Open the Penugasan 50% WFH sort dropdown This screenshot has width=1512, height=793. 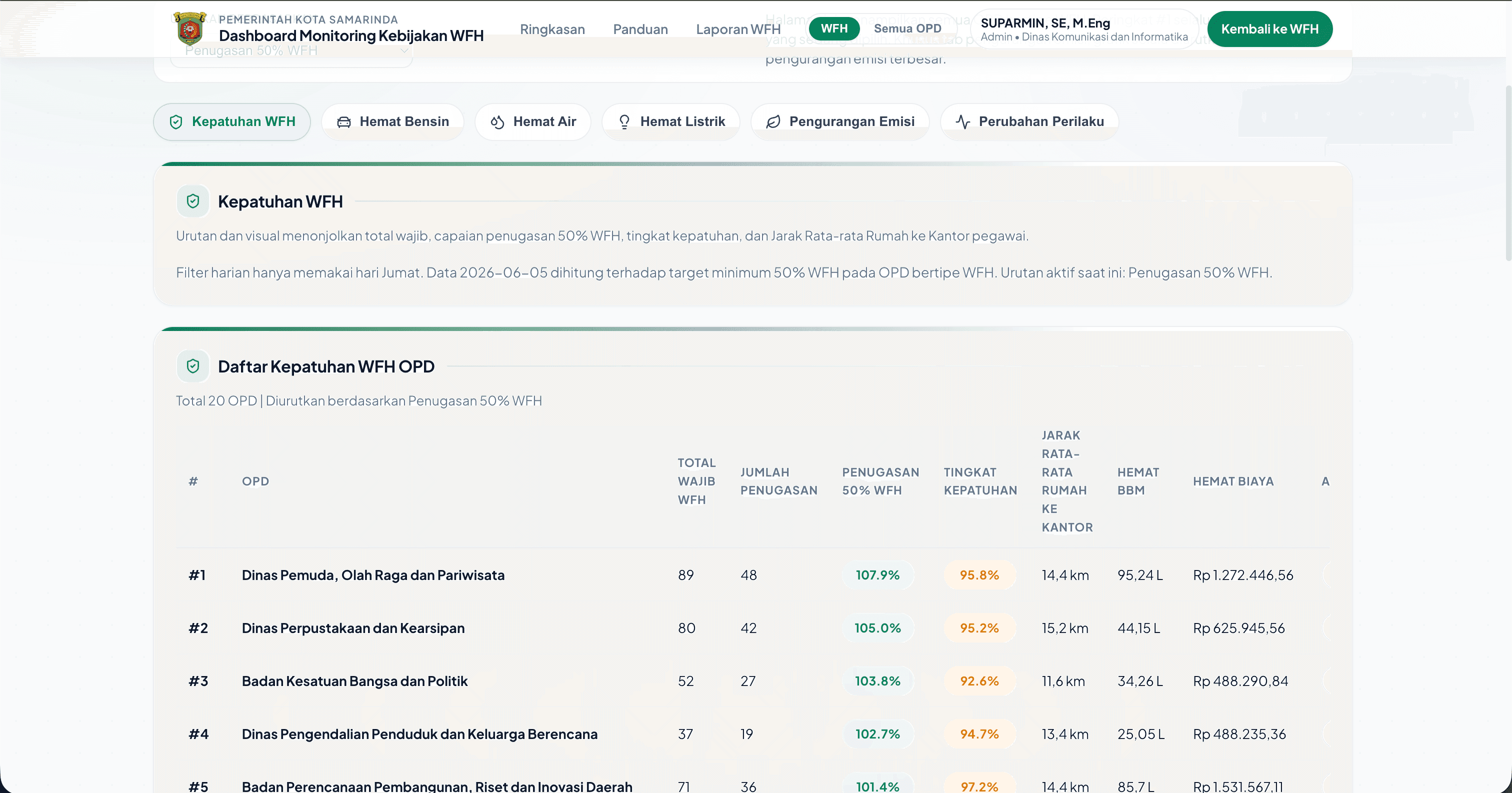pyautogui.click(x=291, y=51)
